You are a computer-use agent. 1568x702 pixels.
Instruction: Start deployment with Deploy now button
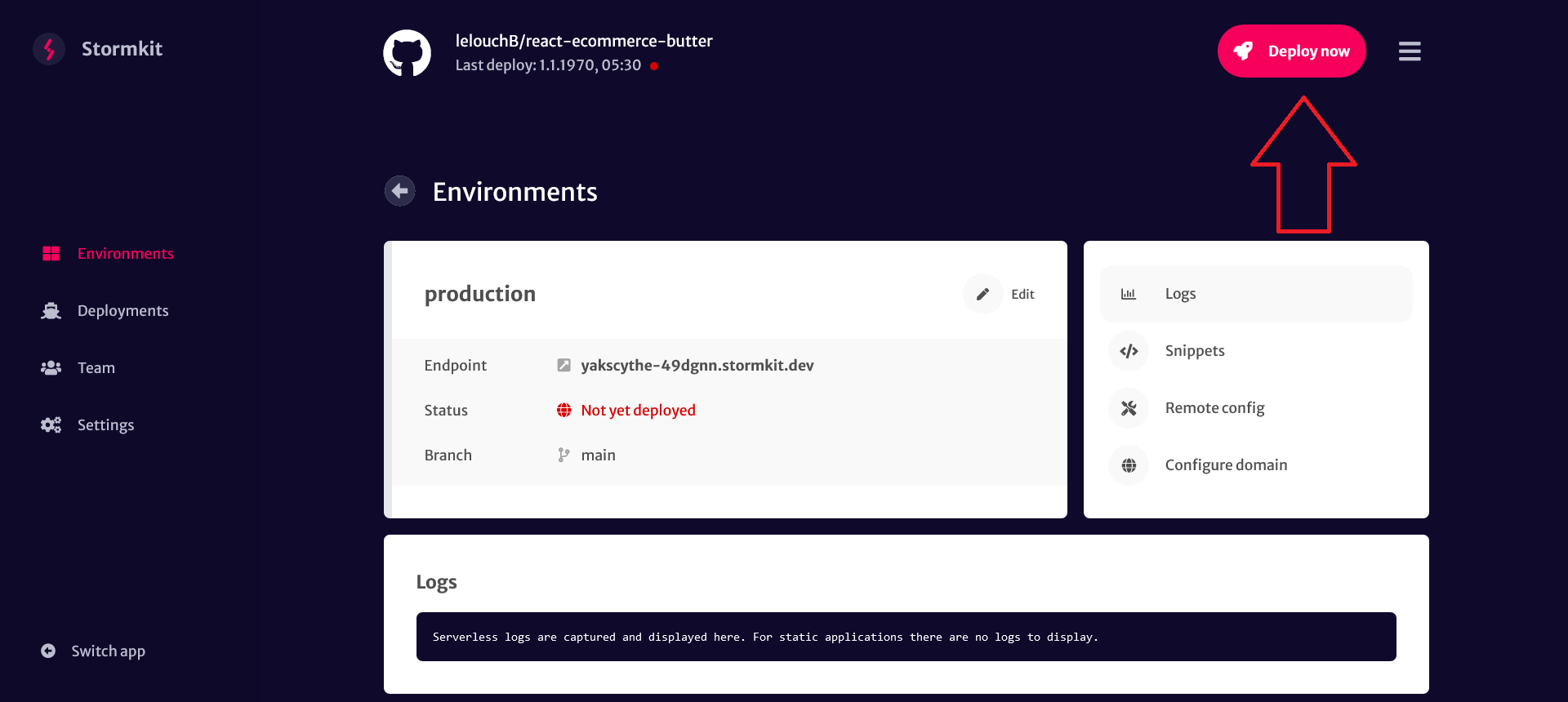click(1292, 51)
